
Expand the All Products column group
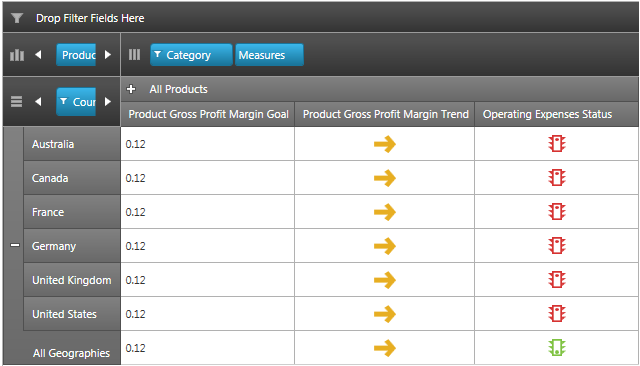(x=131, y=89)
